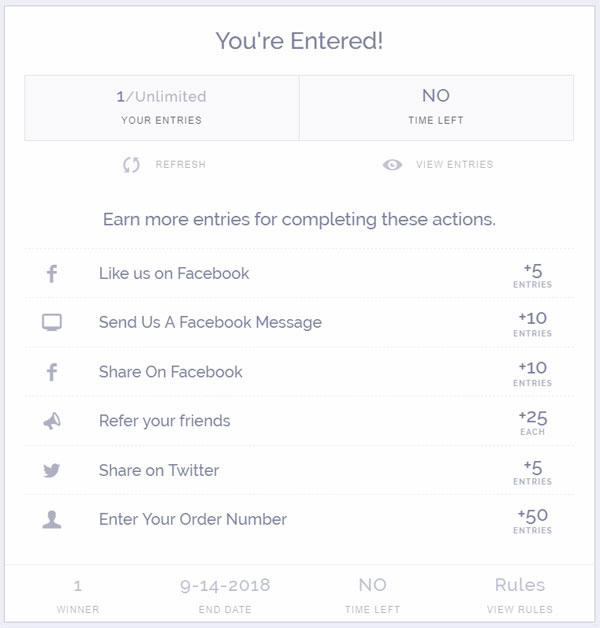Click the Facebook icon beside Like us
Viewport: 600px width, 628px height.
coord(52,274)
